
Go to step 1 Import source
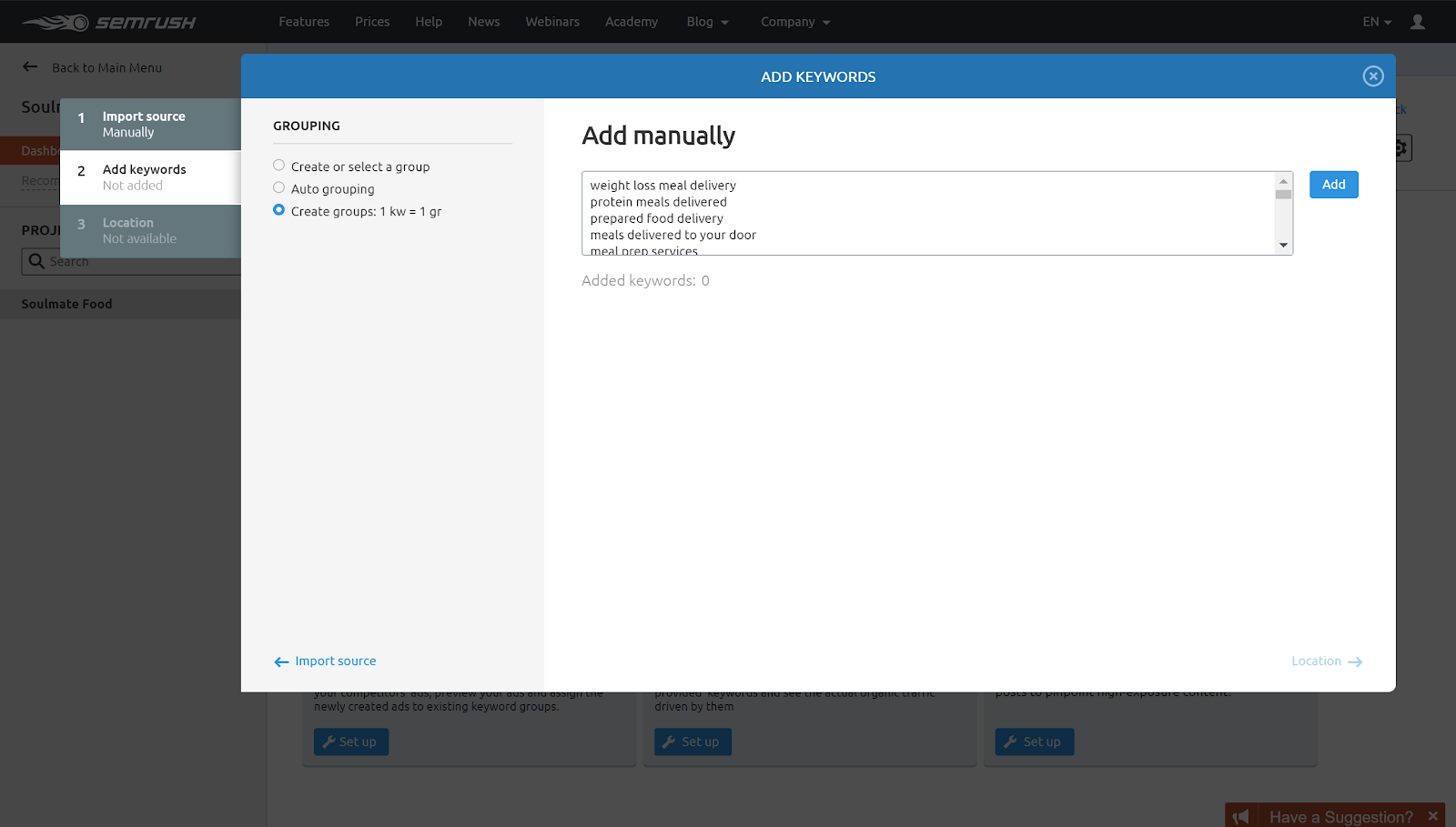coord(150,125)
